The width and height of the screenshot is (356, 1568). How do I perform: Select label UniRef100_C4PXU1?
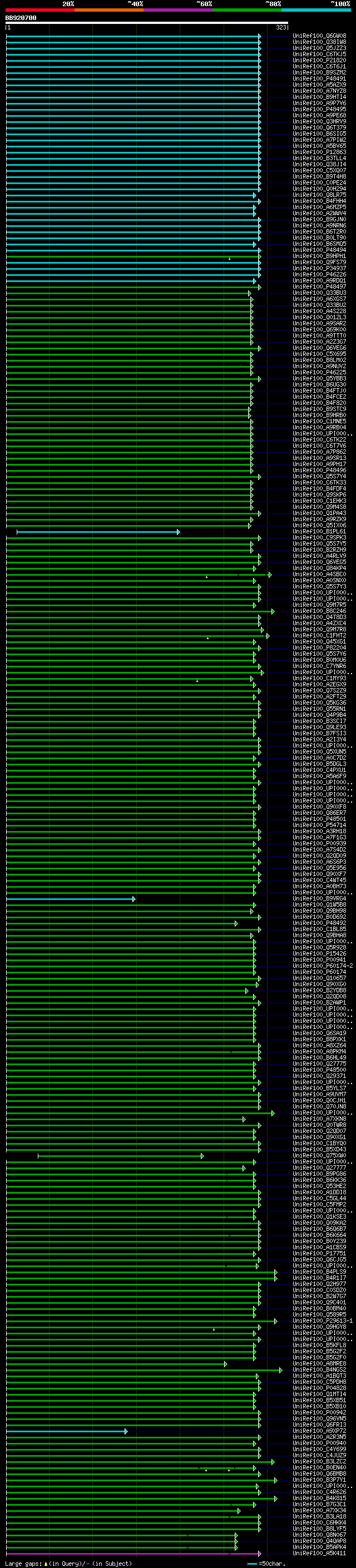pyautogui.click(x=319, y=770)
